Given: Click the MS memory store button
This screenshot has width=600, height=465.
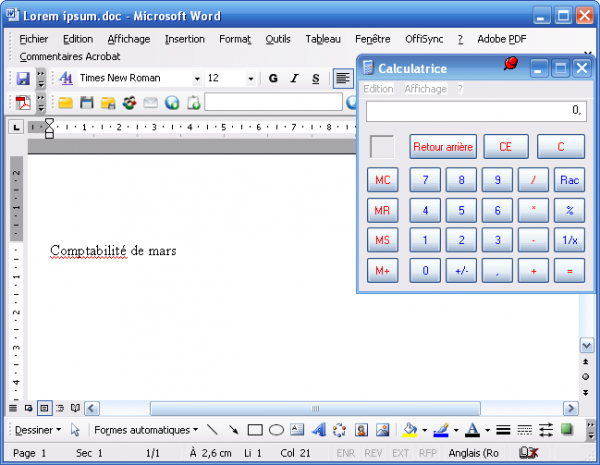Looking at the screenshot, I should pos(383,240).
